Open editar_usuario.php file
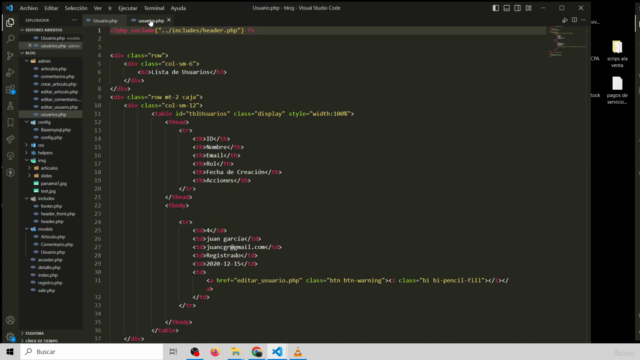640x360 pixels. [59, 107]
